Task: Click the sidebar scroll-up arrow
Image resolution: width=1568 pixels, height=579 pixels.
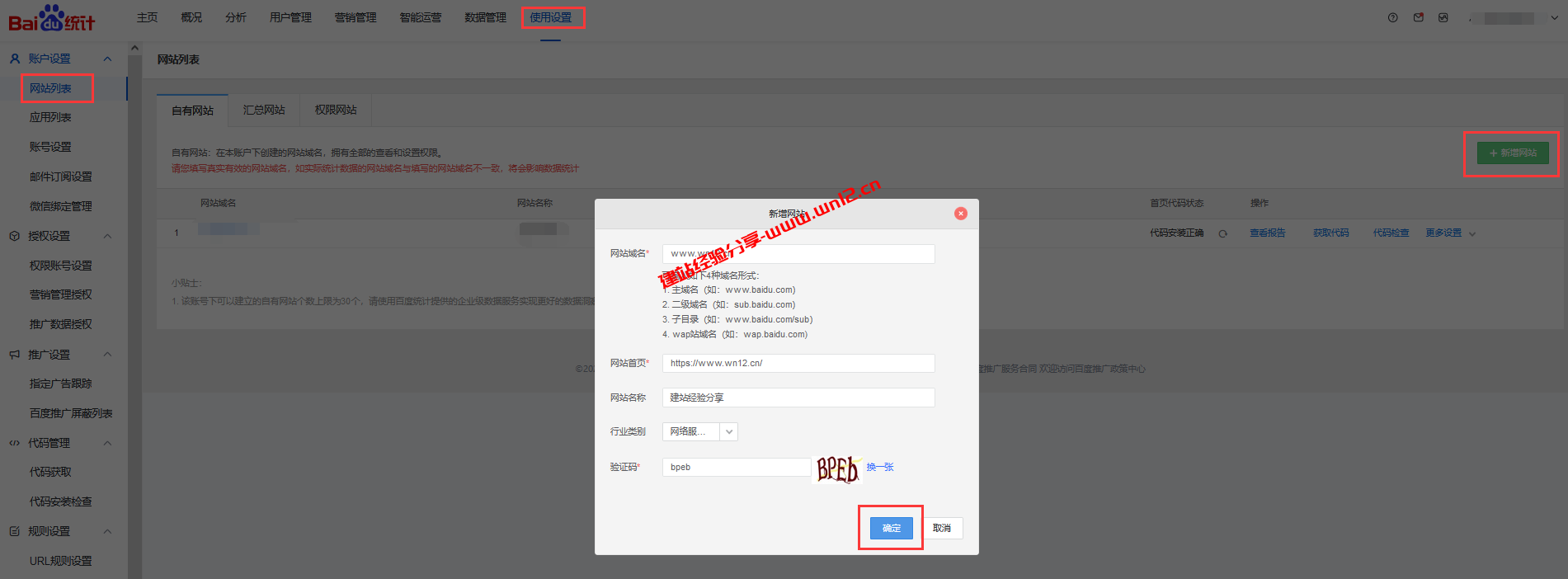Action: pos(134,48)
